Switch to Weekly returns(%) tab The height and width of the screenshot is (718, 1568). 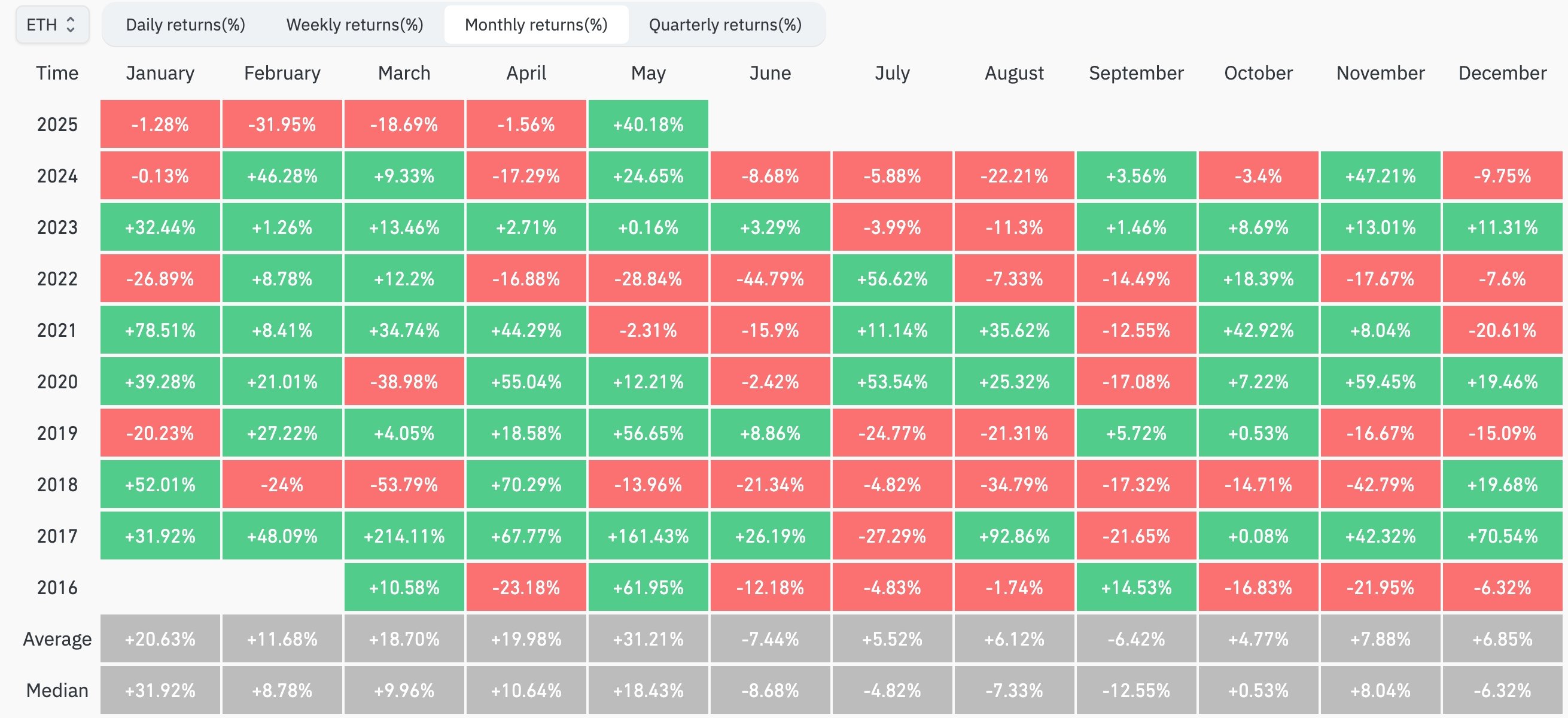click(354, 25)
